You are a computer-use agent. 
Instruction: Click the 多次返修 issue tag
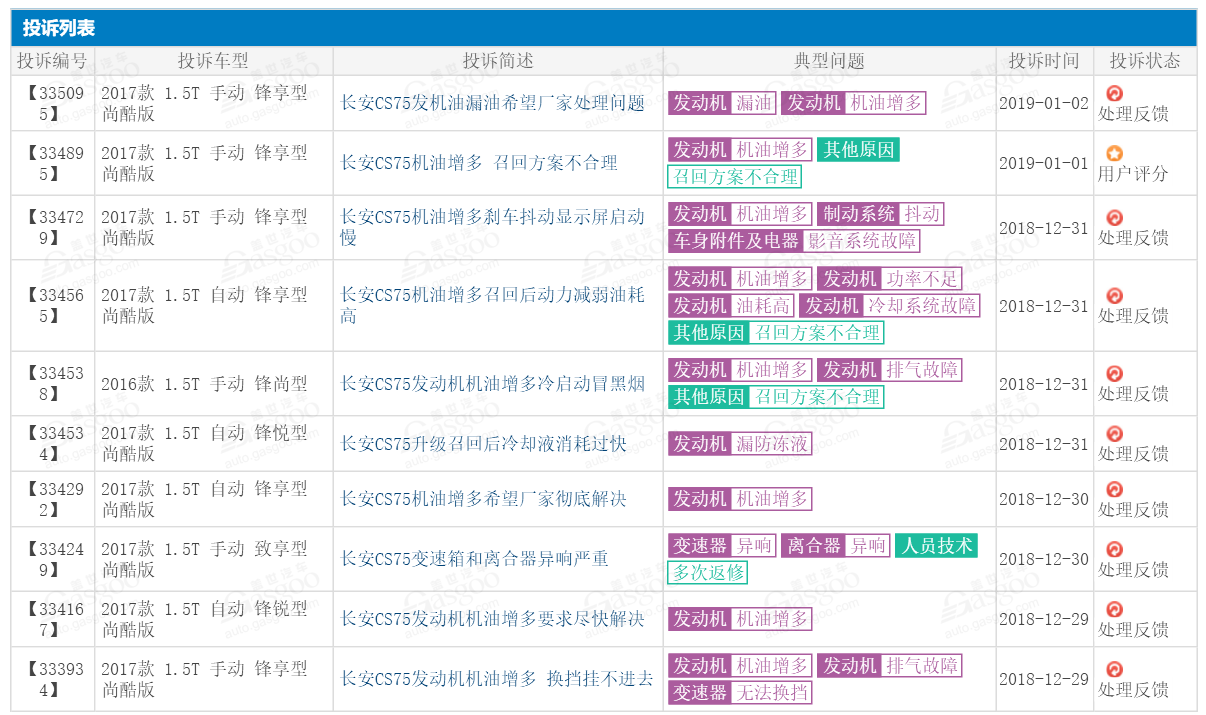(708, 573)
